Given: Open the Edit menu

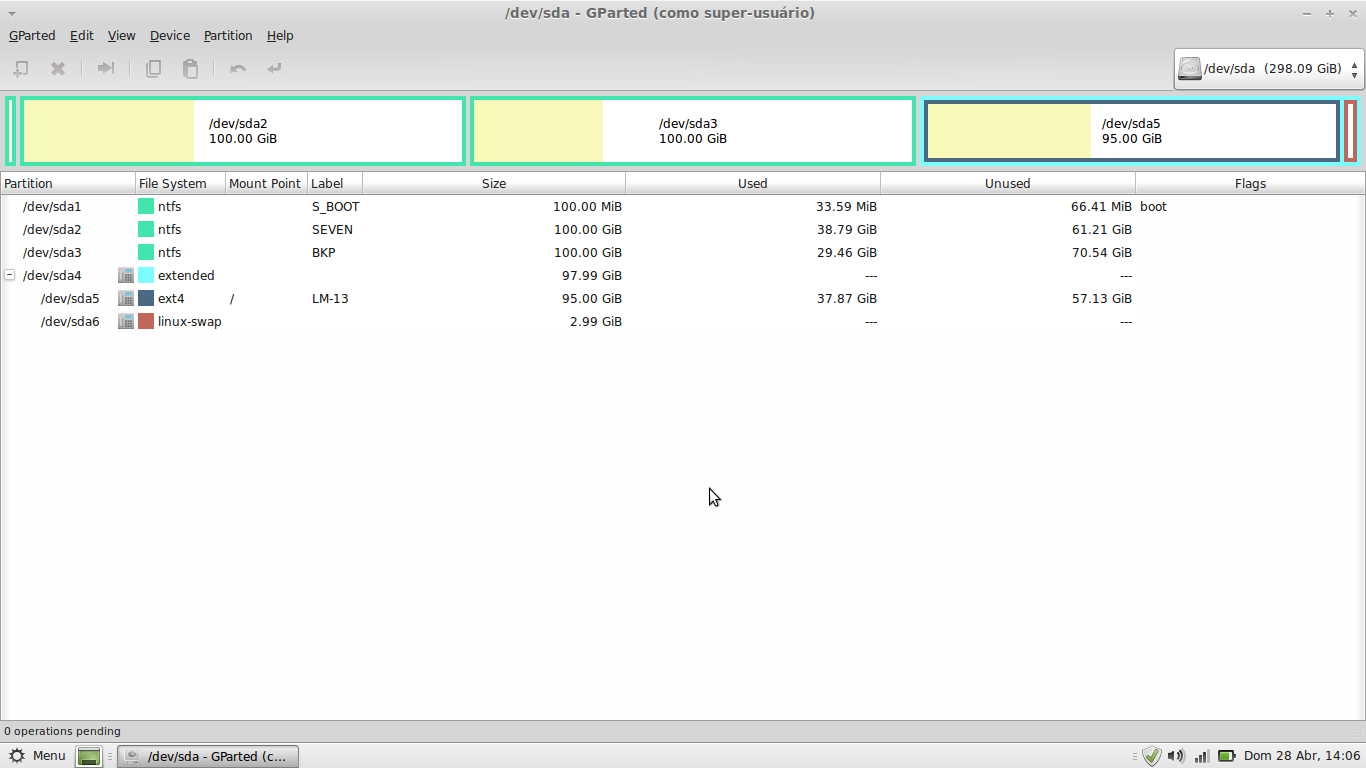Looking at the screenshot, I should coord(82,35).
